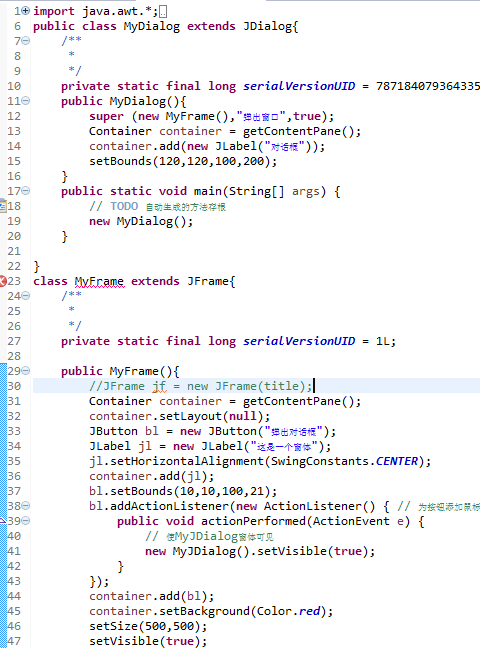Image resolution: width=480 pixels, height=648 pixels.
Task: Click line number 28 in the gutter
Action: (x=14, y=356)
